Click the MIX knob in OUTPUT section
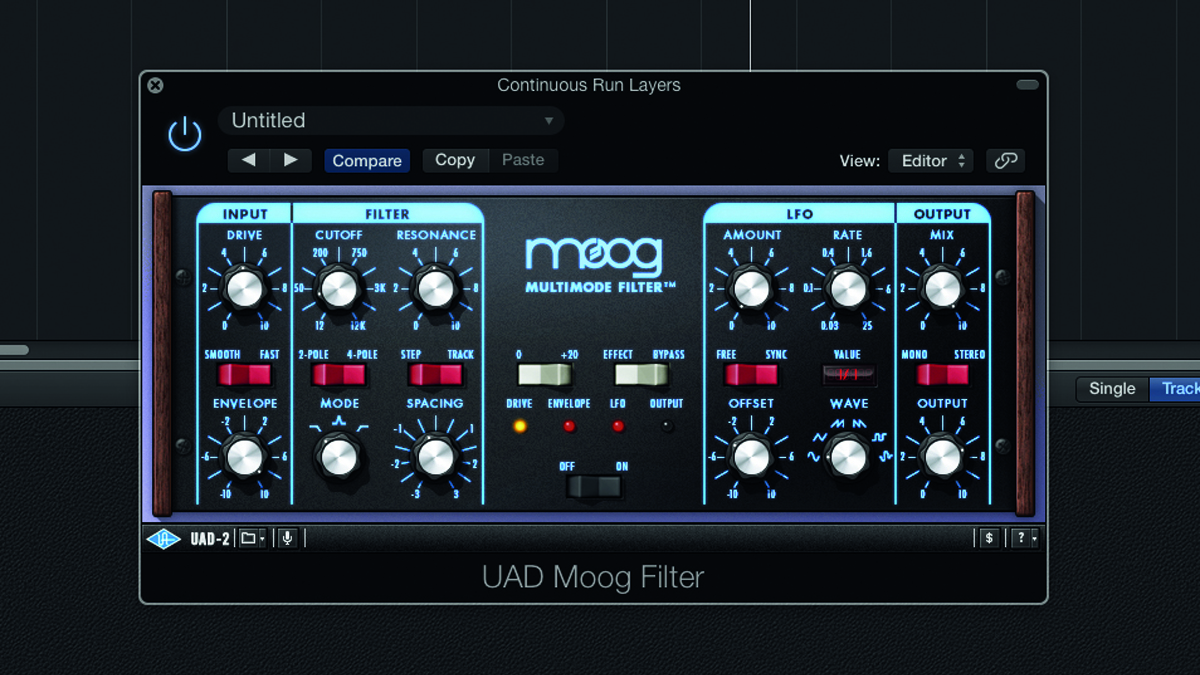 (942, 288)
